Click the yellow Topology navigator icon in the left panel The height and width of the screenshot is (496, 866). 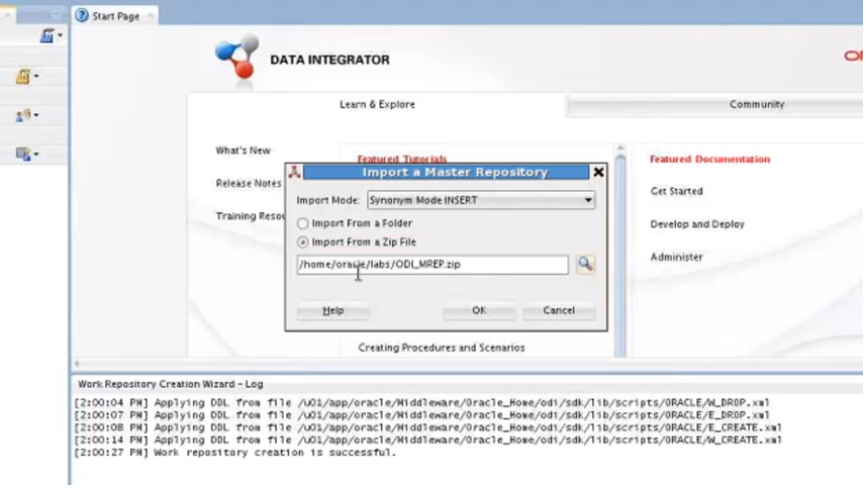tap(23, 76)
